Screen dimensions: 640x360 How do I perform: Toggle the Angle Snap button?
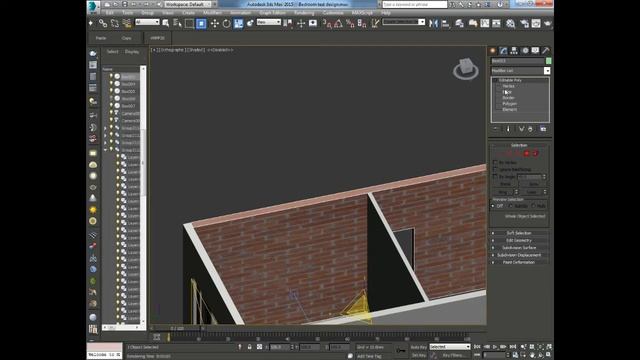pyautogui.click(x=338, y=24)
